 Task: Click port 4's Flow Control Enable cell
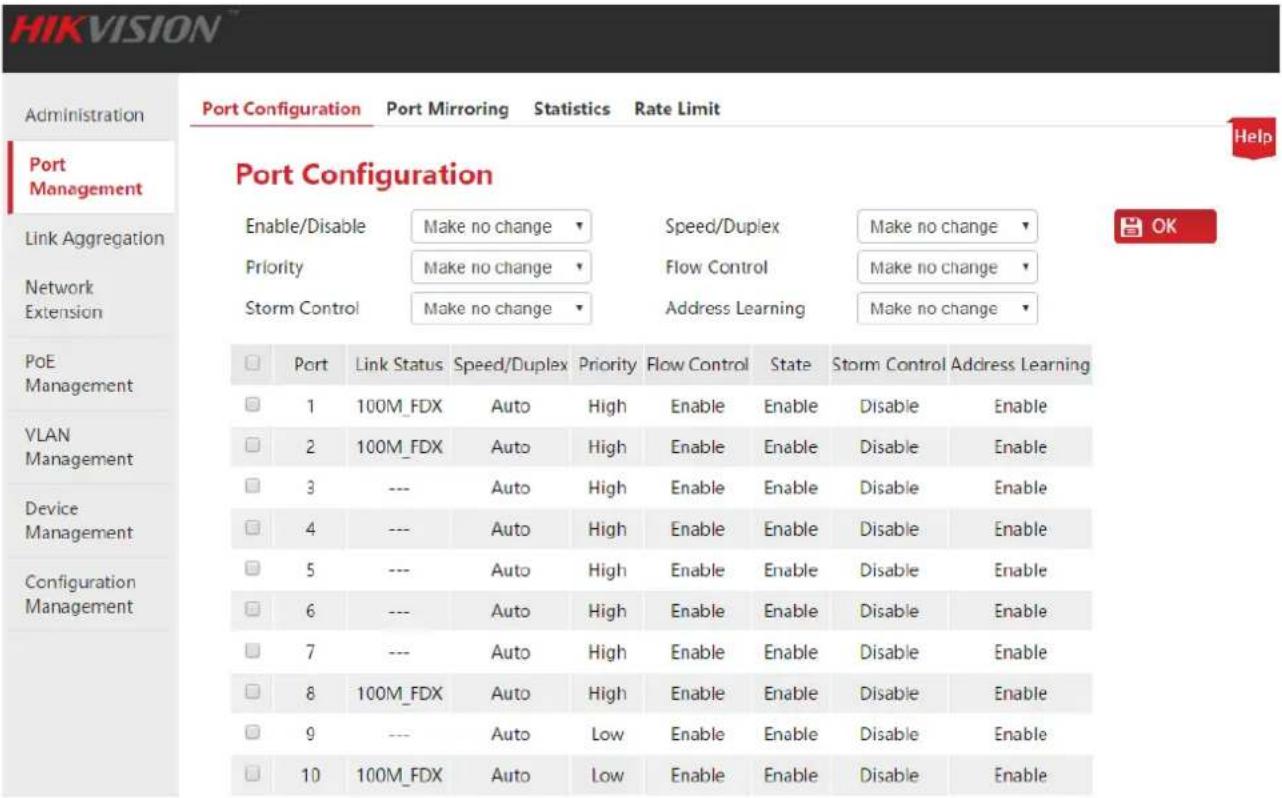[697, 529]
